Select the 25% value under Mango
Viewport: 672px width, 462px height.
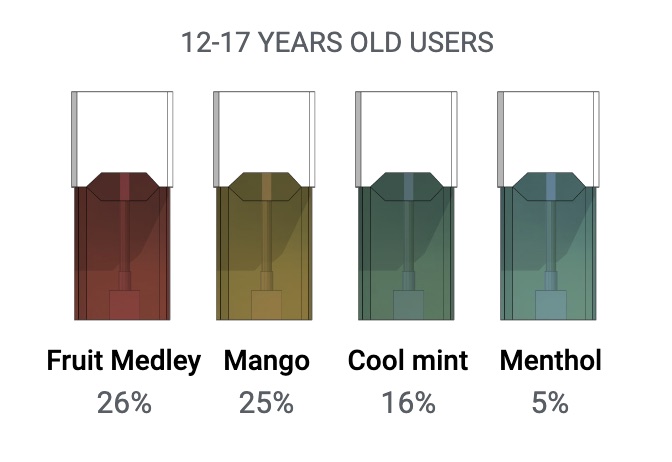[266, 403]
